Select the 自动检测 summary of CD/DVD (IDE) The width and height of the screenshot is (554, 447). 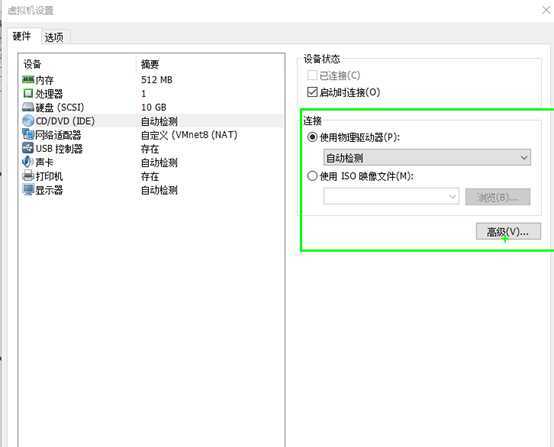(159, 121)
